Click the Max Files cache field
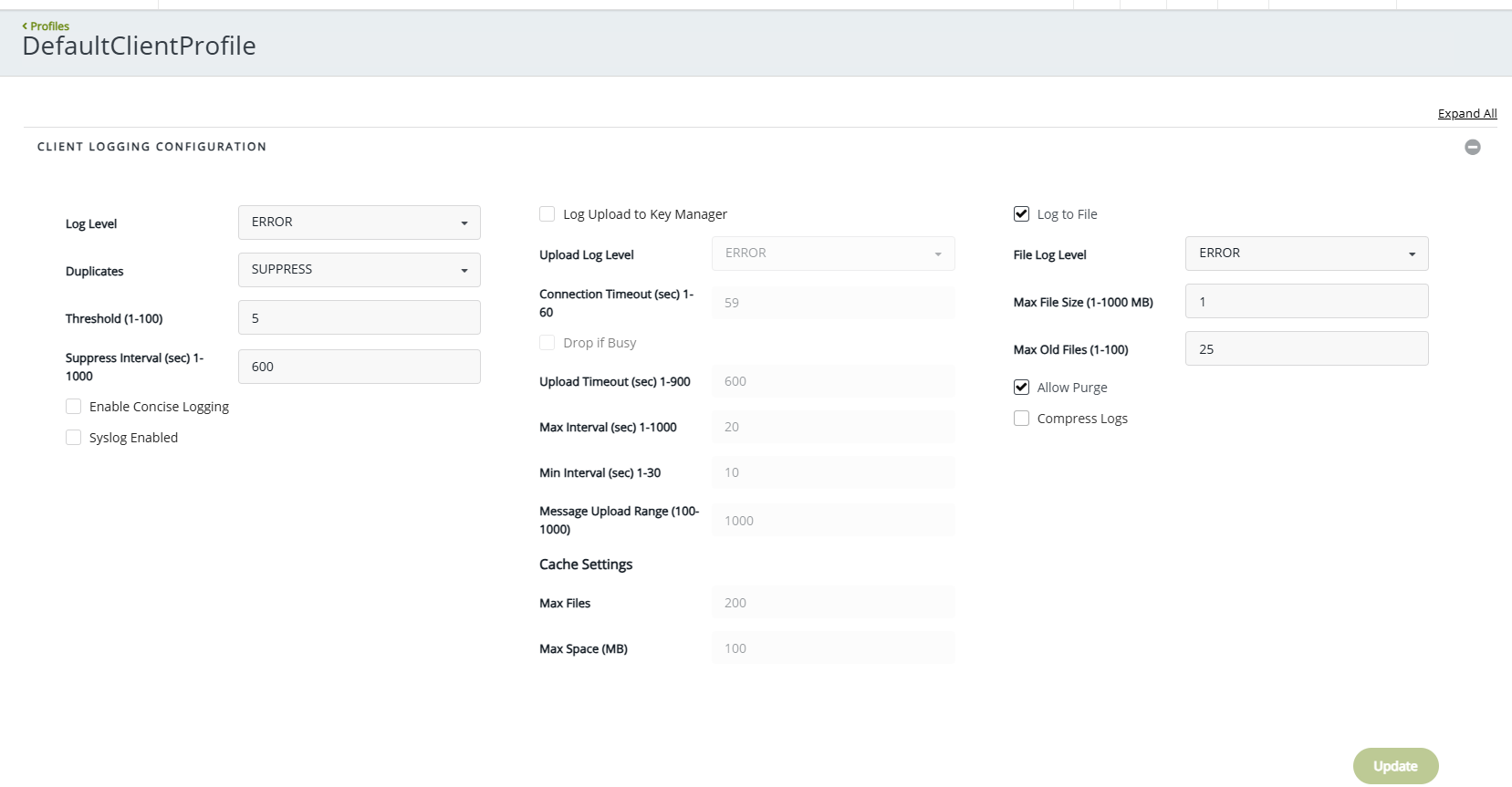Screen dimensions: 1512x787 coord(833,603)
